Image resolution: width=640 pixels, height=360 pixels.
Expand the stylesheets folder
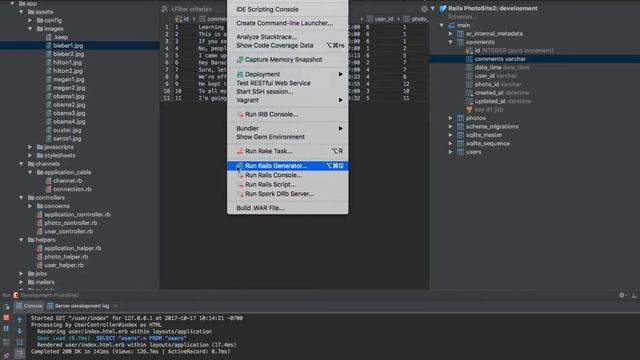(x=30, y=156)
